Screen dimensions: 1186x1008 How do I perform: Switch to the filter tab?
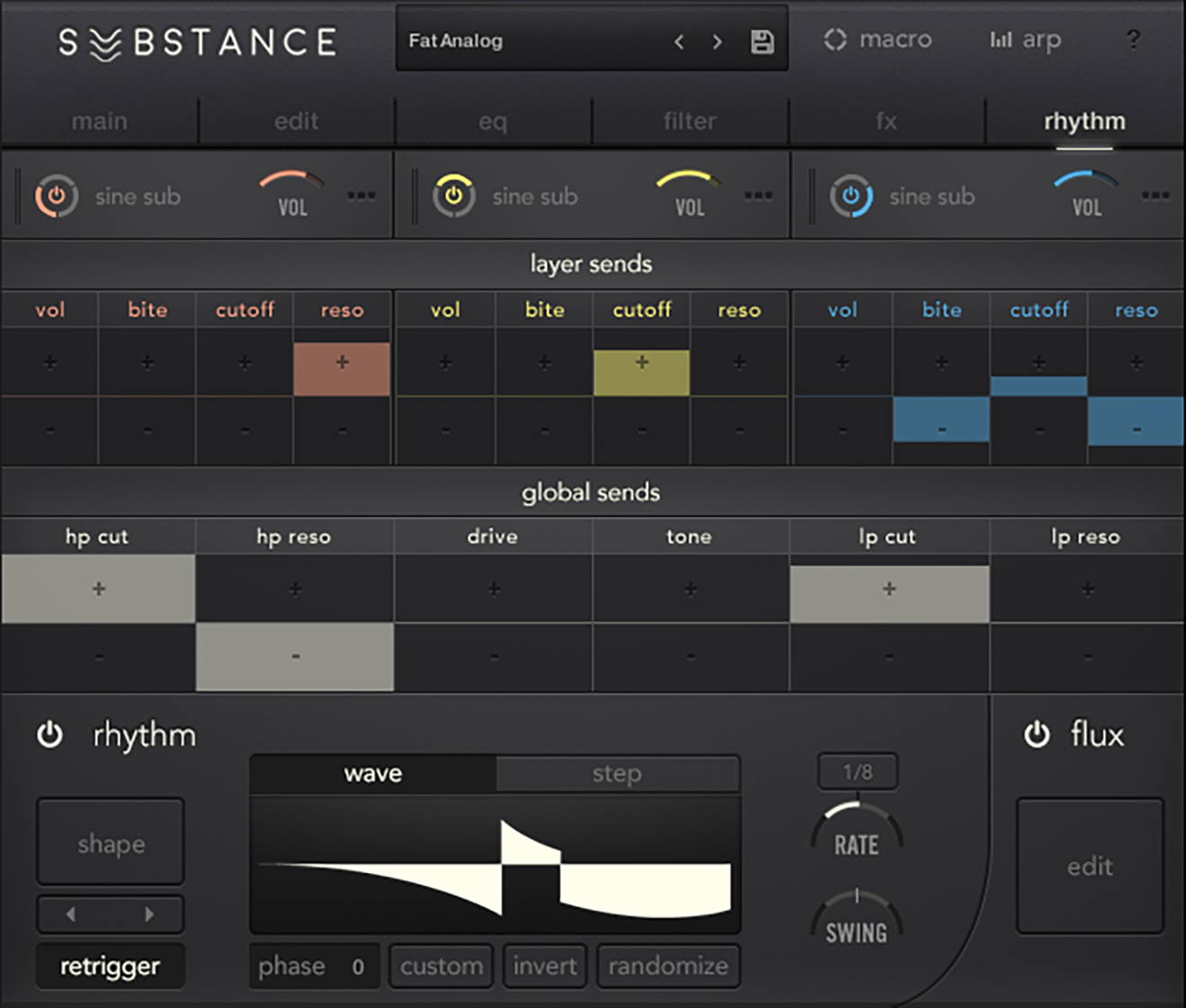click(689, 120)
